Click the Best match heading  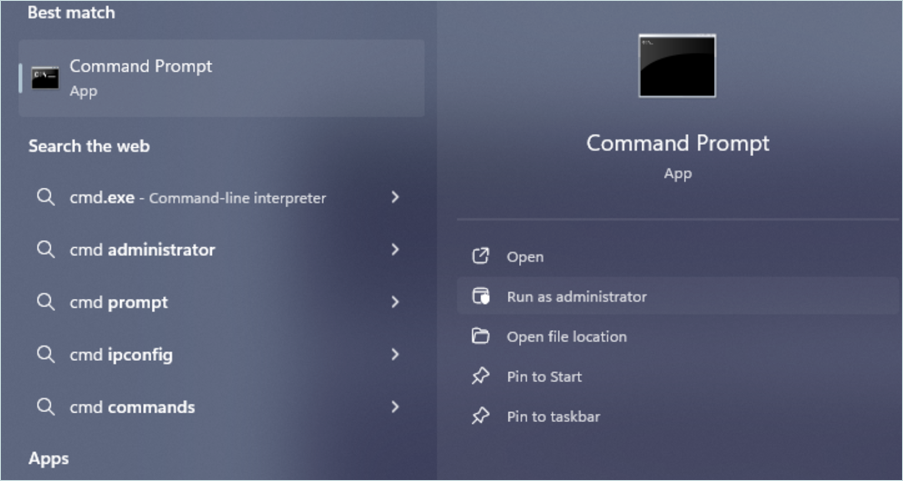(x=71, y=13)
